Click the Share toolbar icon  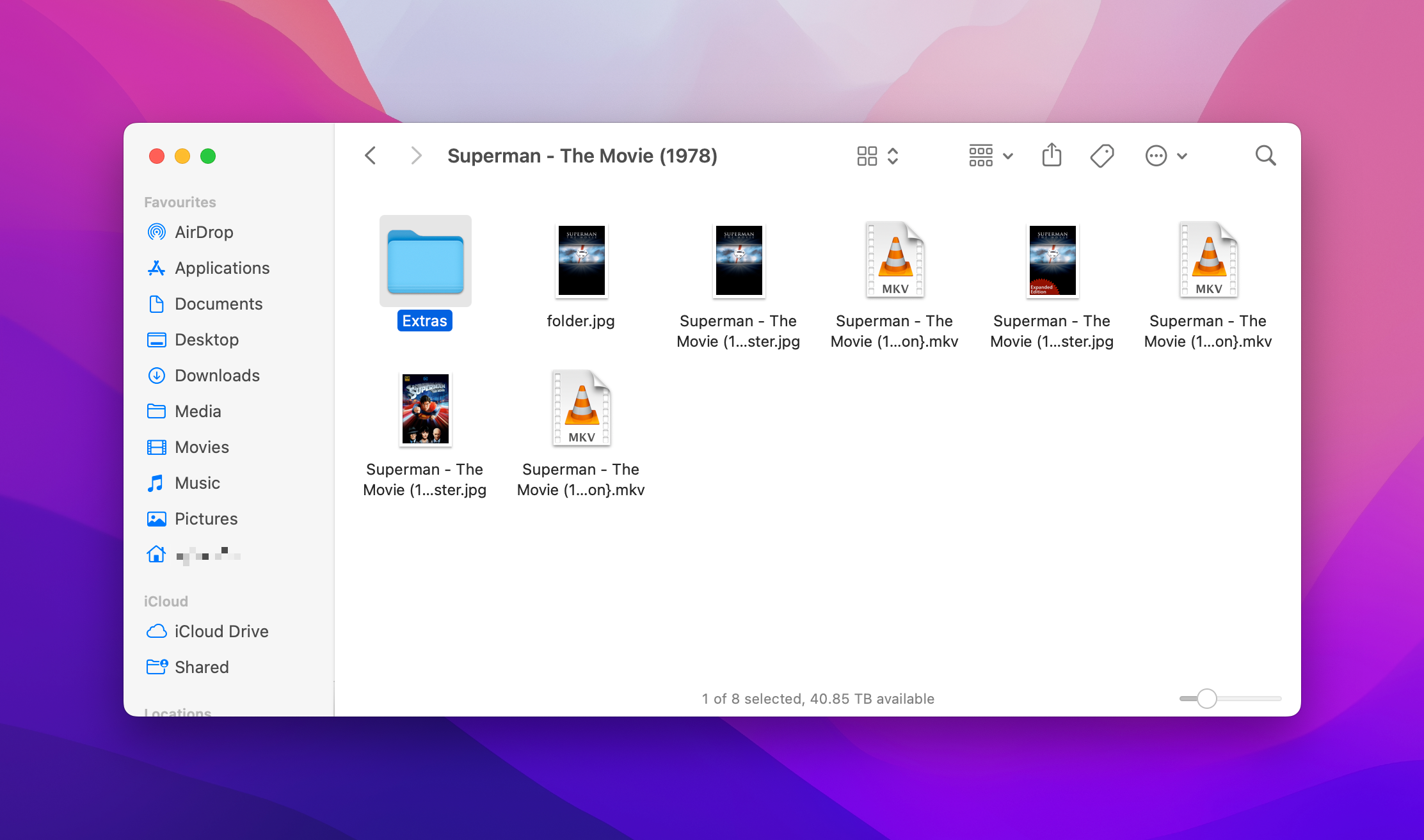pyautogui.click(x=1052, y=155)
